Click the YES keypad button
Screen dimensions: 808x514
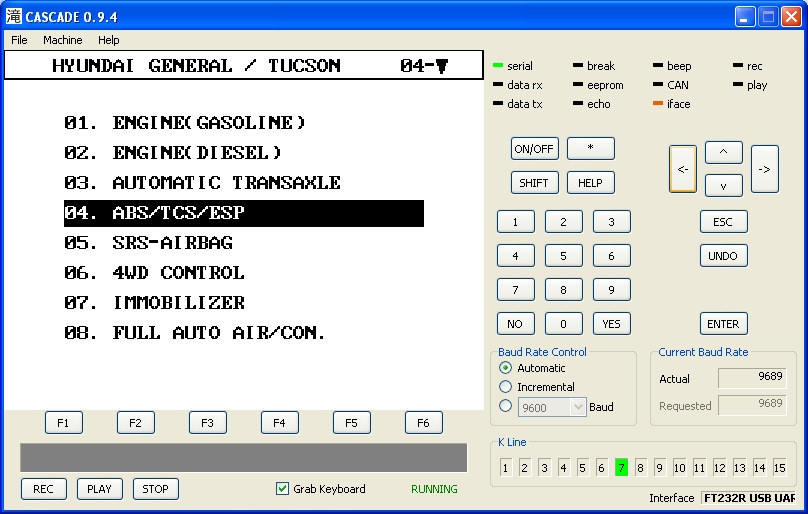coord(612,324)
